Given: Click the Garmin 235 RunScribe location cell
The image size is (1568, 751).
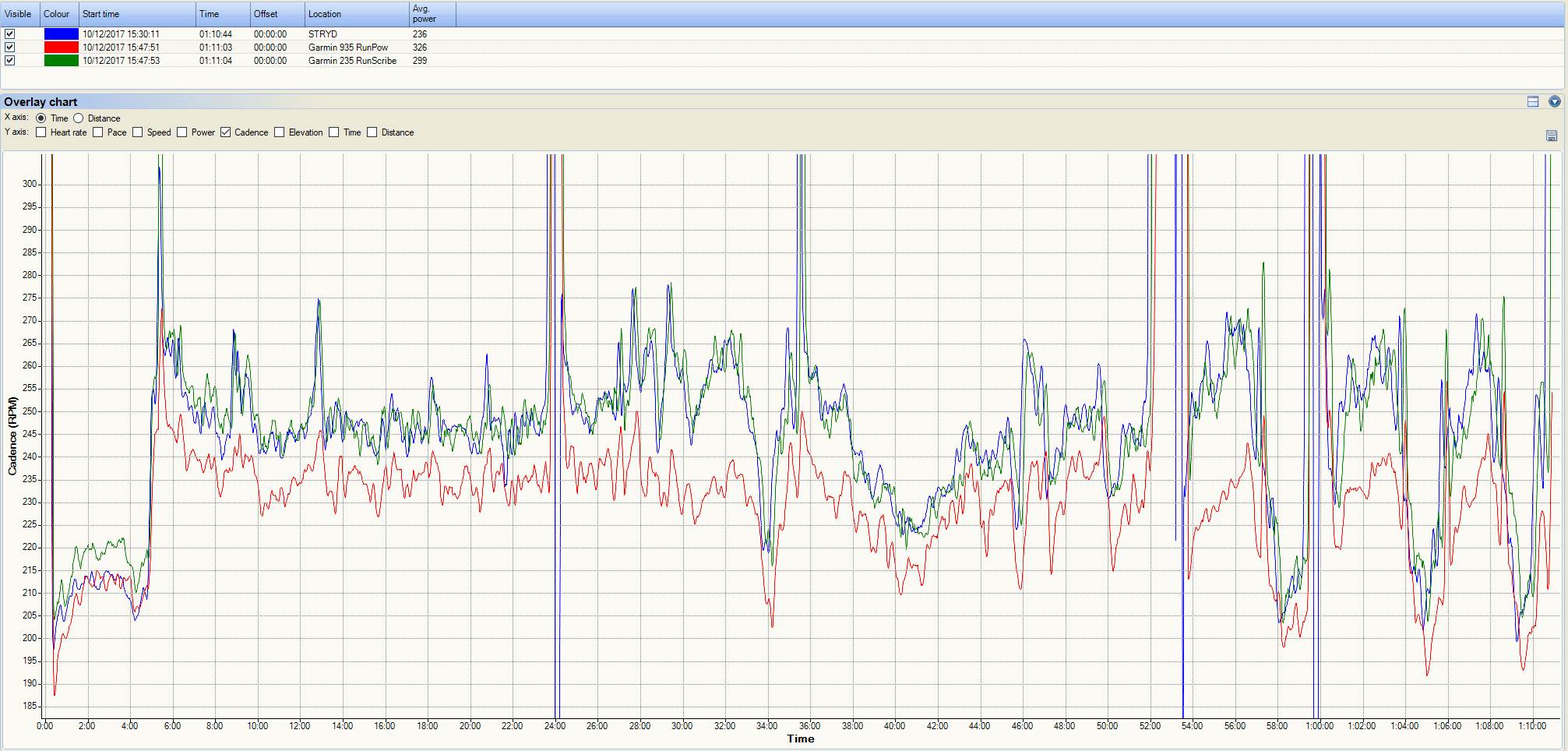Looking at the screenshot, I should [x=352, y=61].
